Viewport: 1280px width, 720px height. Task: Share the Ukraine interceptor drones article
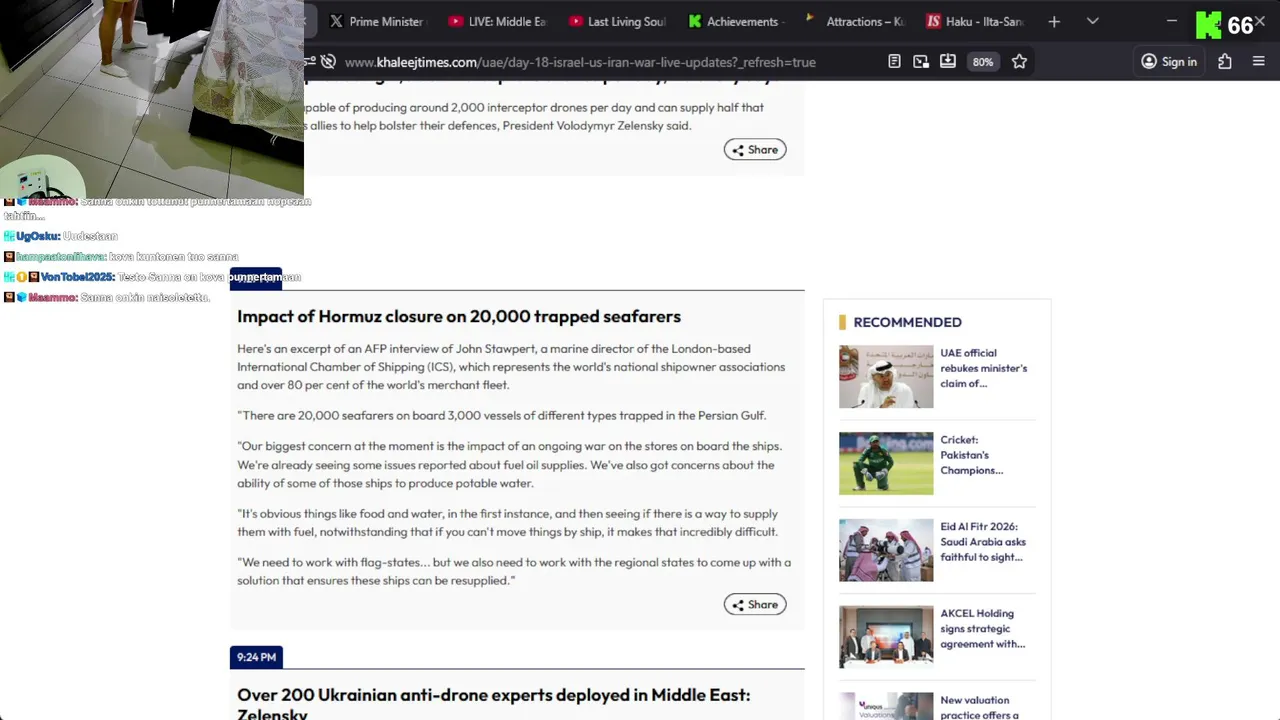[x=755, y=149]
